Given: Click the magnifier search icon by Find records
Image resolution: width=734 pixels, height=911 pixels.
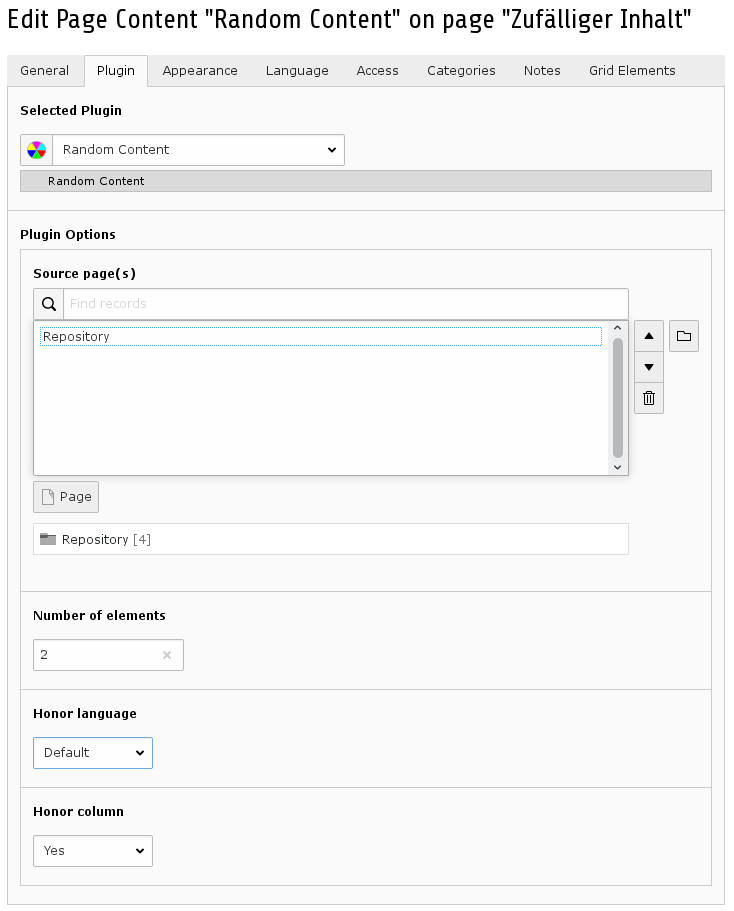Looking at the screenshot, I should pos(49,304).
